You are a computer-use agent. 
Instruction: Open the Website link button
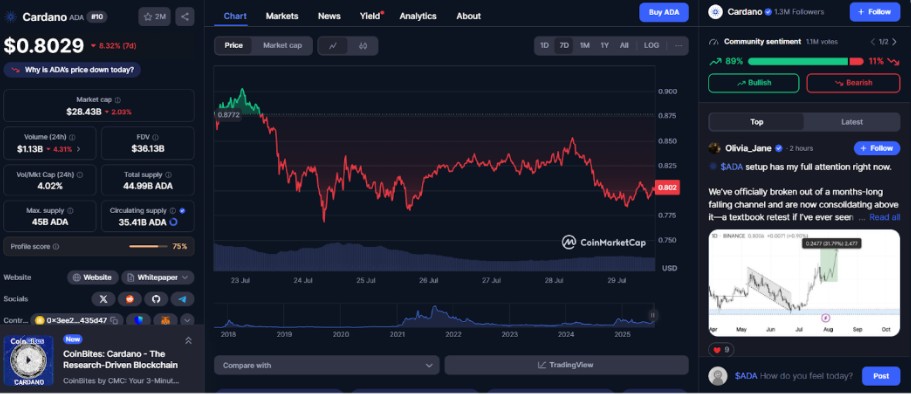[92, 277]
